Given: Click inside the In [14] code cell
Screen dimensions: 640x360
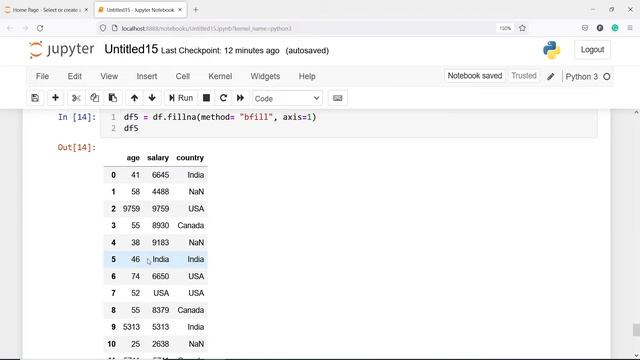Looking at the screenshot, I should (349, 123).
